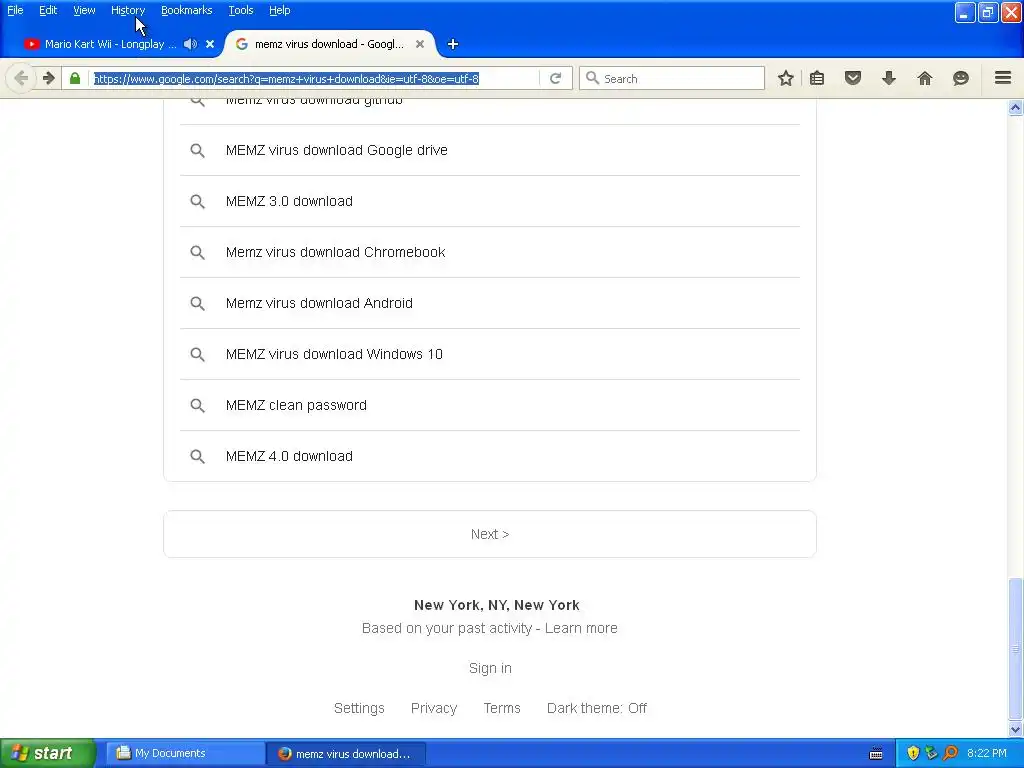Open the Bookmarks menu
Screen dimensions: 1024x768
click(187, 10)
